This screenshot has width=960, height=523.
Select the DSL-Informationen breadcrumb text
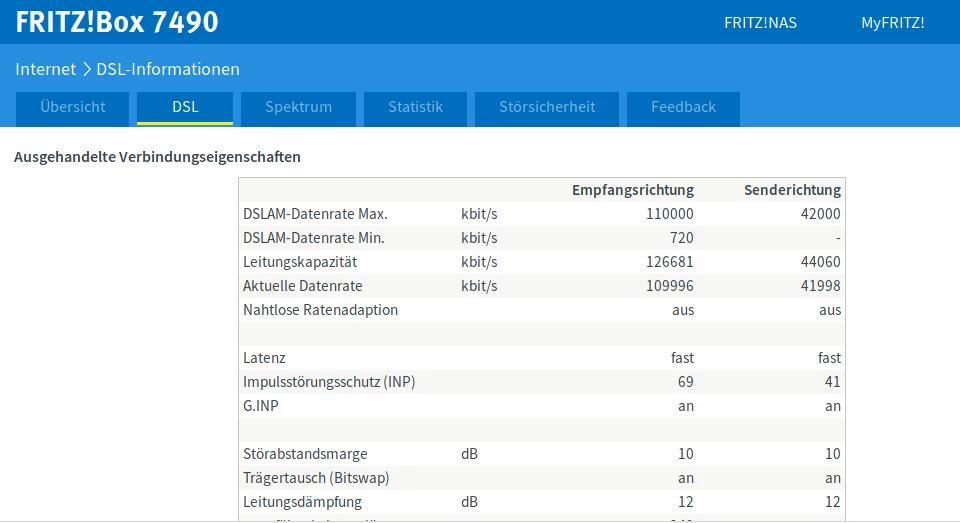point(168,70)
